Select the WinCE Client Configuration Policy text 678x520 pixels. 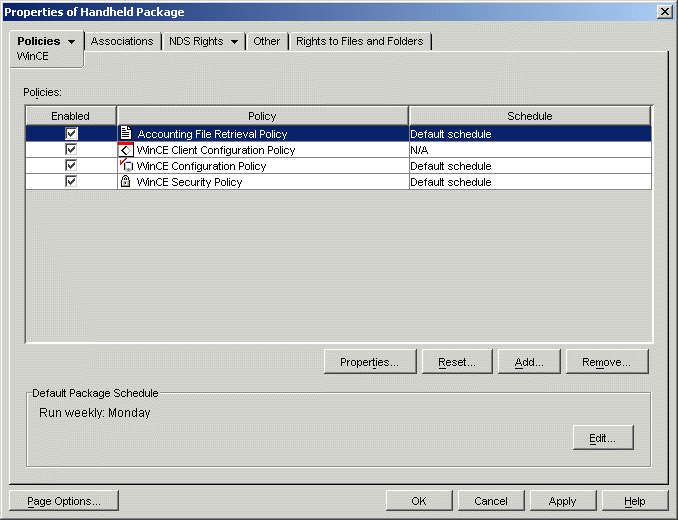(x=216, y=150)
